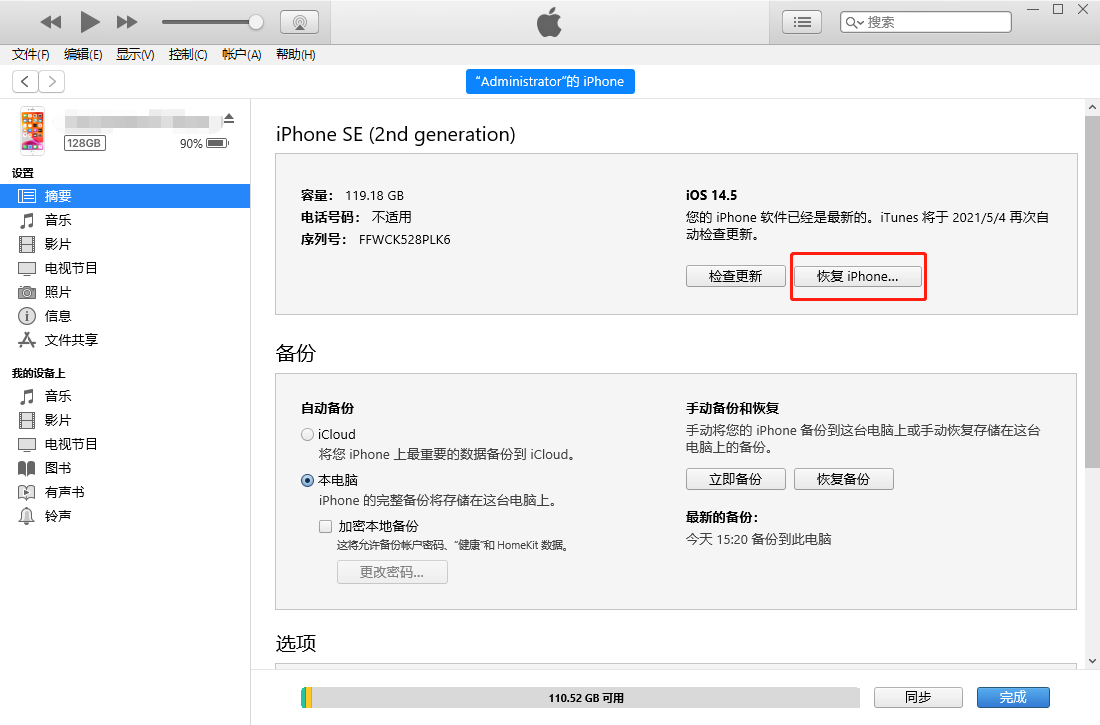Click the fast-forward/next track icon
The height and width of the screenshot is (725, 1100).
[x=127, y=22]
